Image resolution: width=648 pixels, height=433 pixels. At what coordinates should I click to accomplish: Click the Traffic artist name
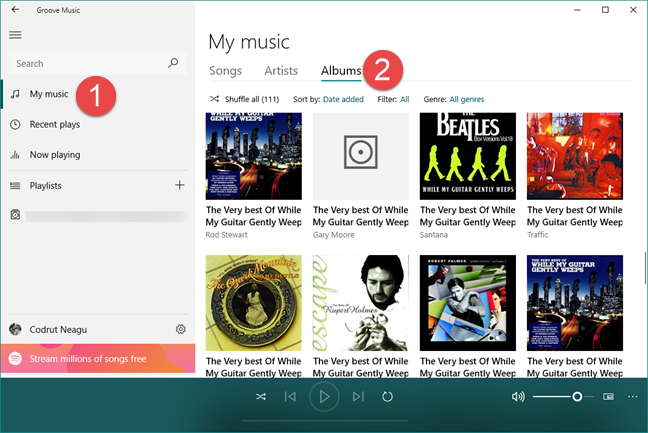pos(538,235)
